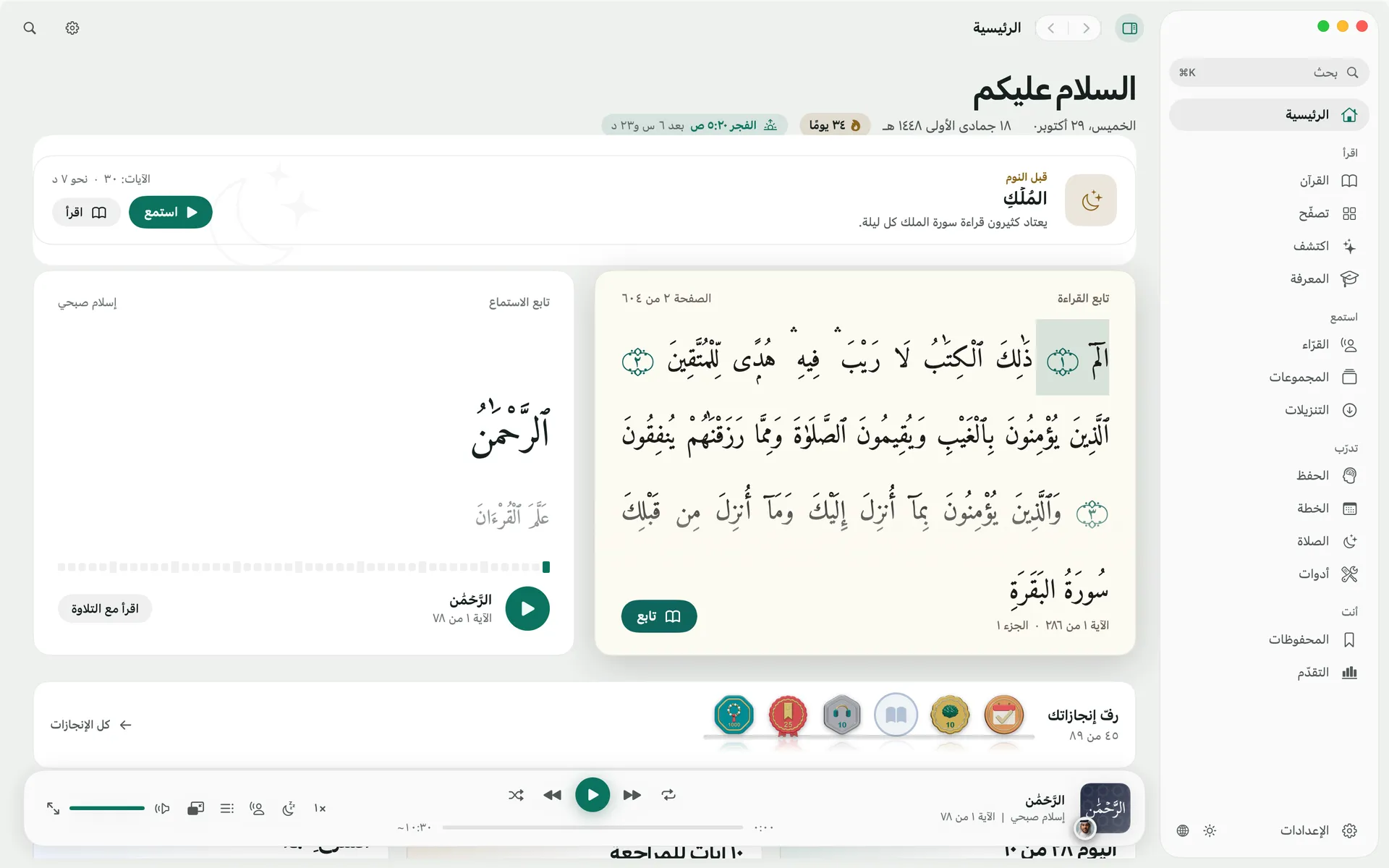
Task: Open the mini player picture-in-picture icon
Action: 195,808
